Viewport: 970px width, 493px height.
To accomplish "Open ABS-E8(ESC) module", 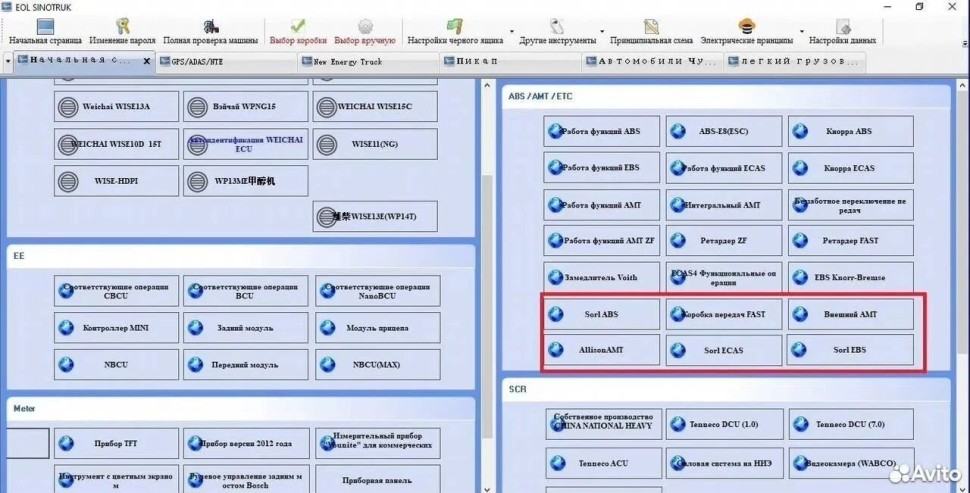I will pos(724,131).
